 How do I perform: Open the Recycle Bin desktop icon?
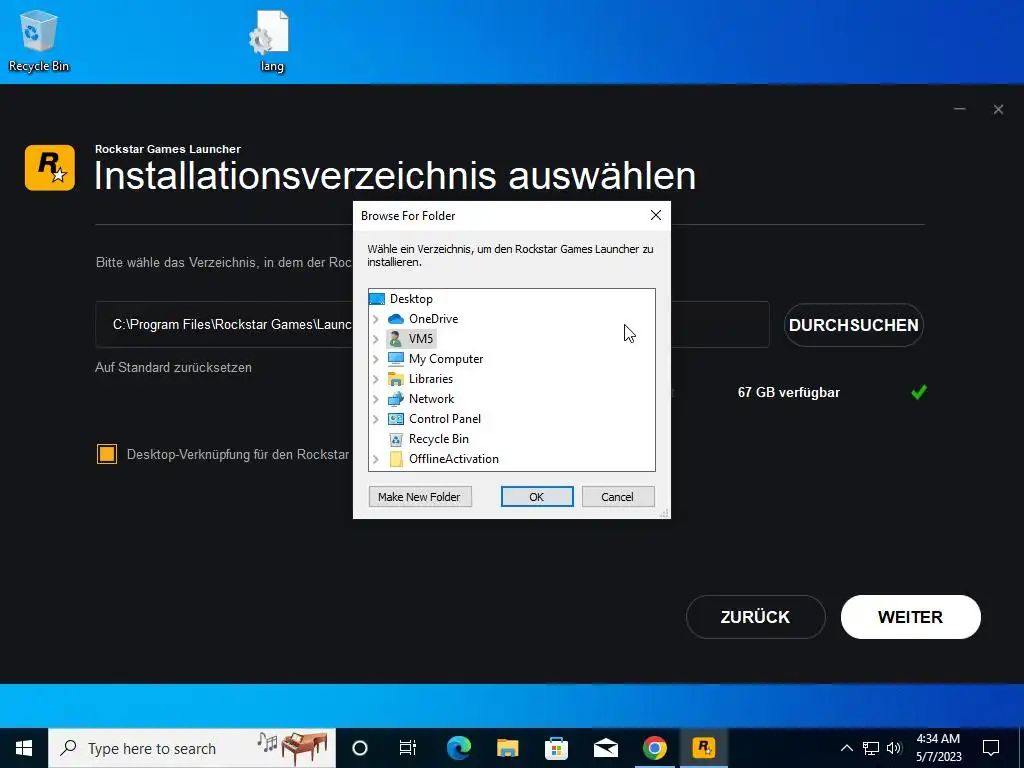pyautogui.click(x=39, y=40)
